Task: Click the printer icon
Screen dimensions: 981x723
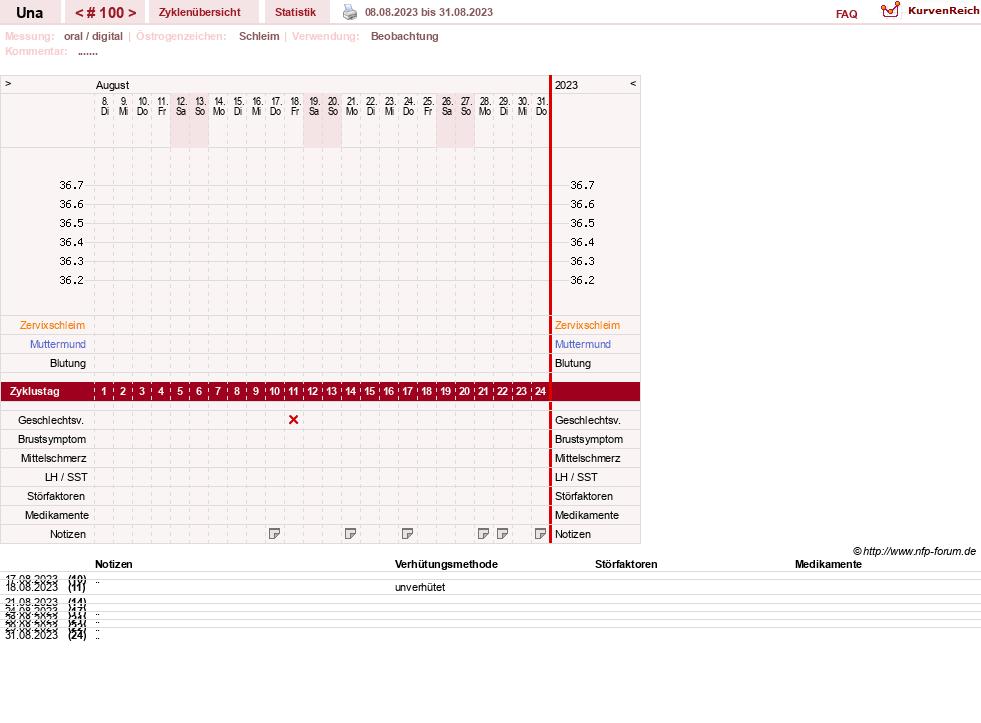Action: pos(350,12)
